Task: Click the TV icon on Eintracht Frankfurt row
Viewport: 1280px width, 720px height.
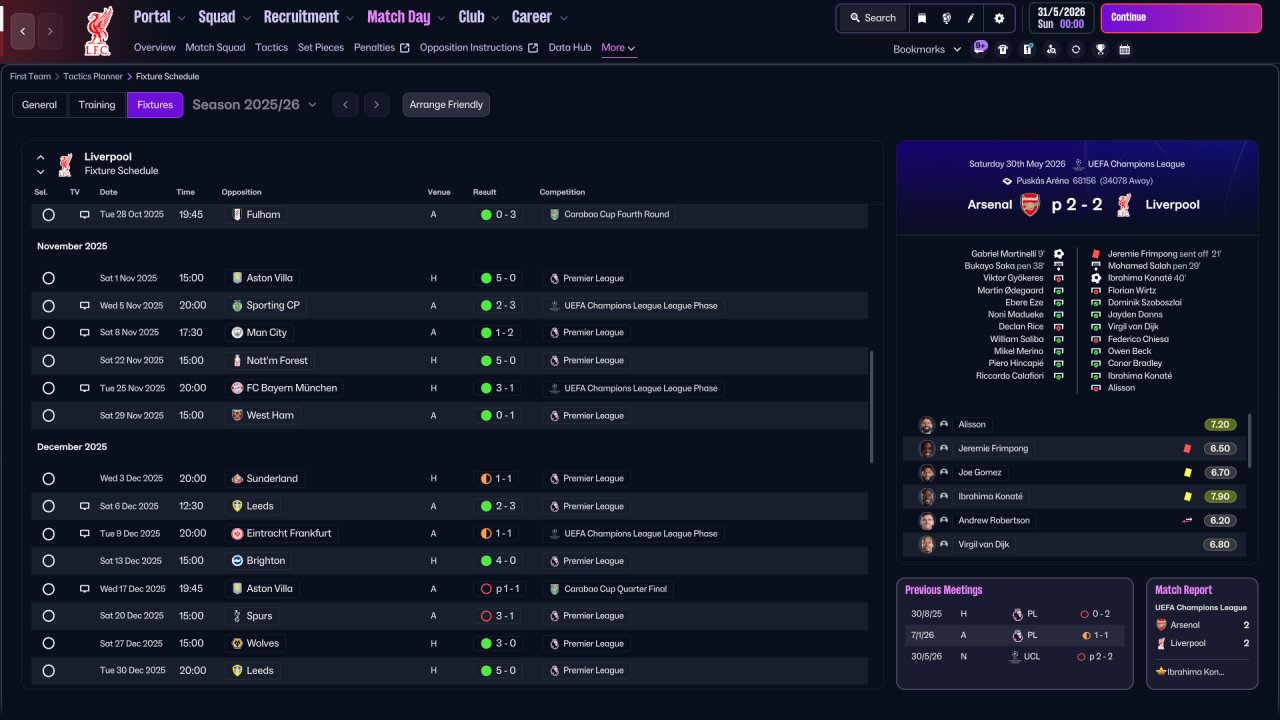Action: pyautogui.click(x=85, y=534)
